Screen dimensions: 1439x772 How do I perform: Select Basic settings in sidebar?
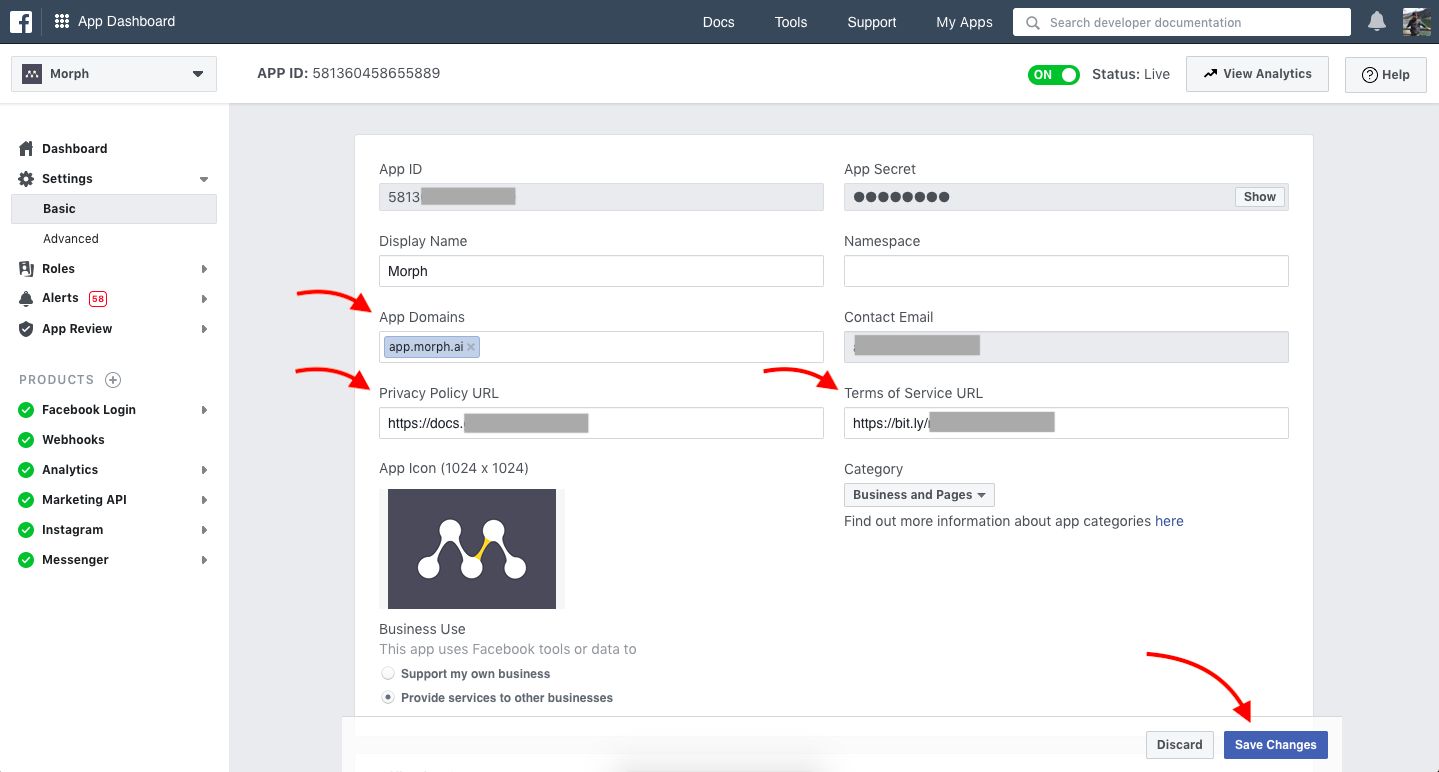[x=114, y=209]
